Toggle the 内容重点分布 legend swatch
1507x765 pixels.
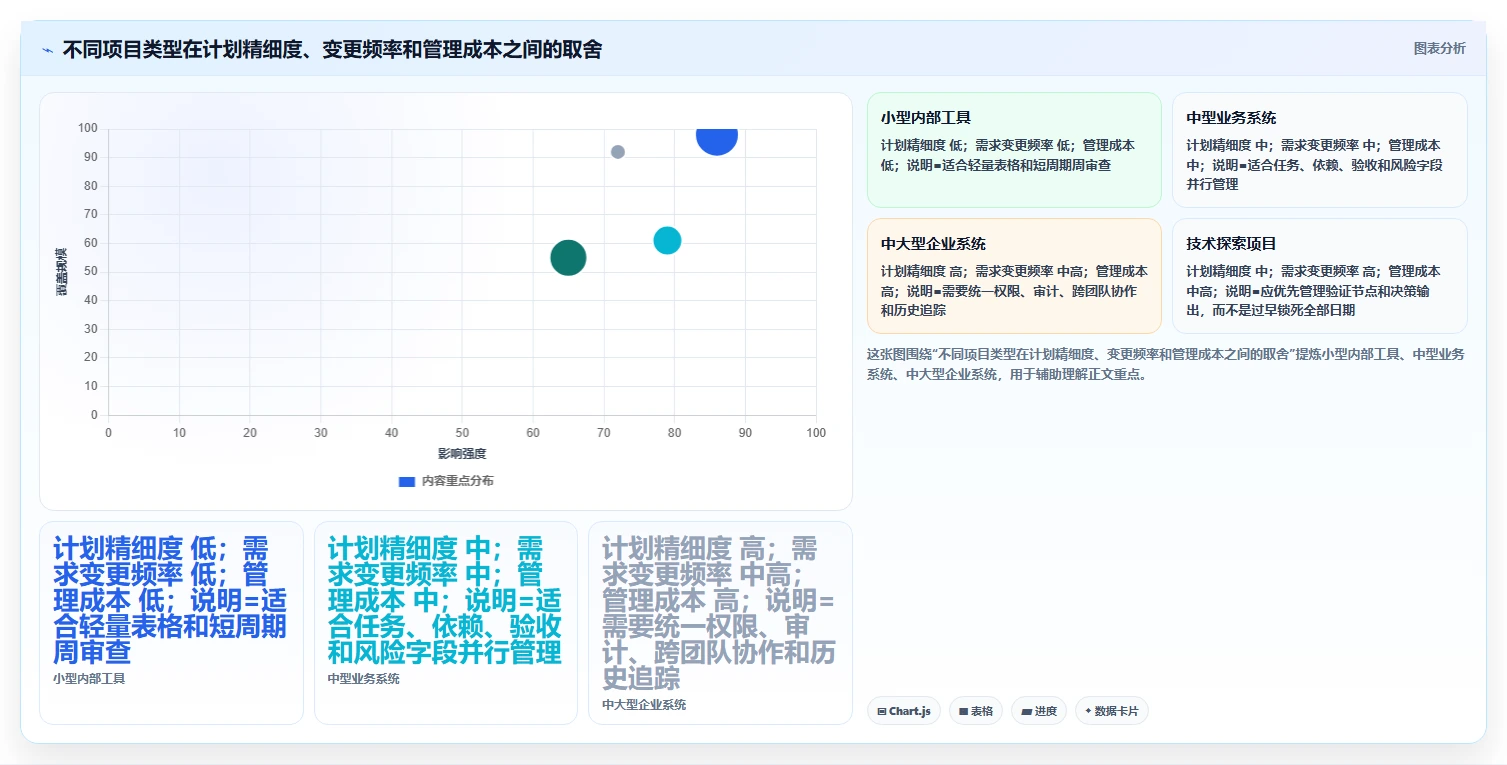point(407,481)
